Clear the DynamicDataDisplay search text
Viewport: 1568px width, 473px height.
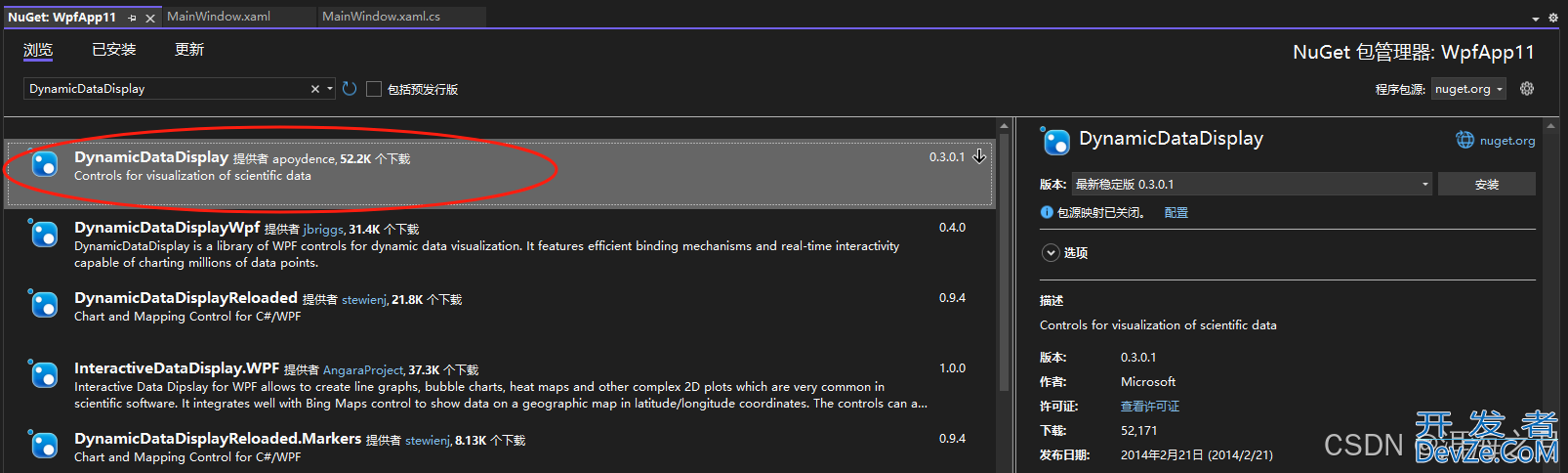click(315, 89)
